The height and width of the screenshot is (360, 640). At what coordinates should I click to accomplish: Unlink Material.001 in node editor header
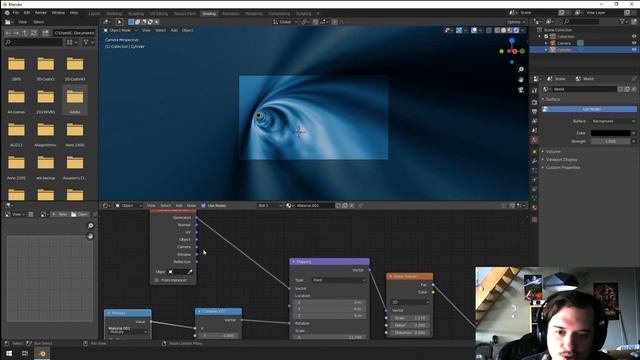coord(352,205)
